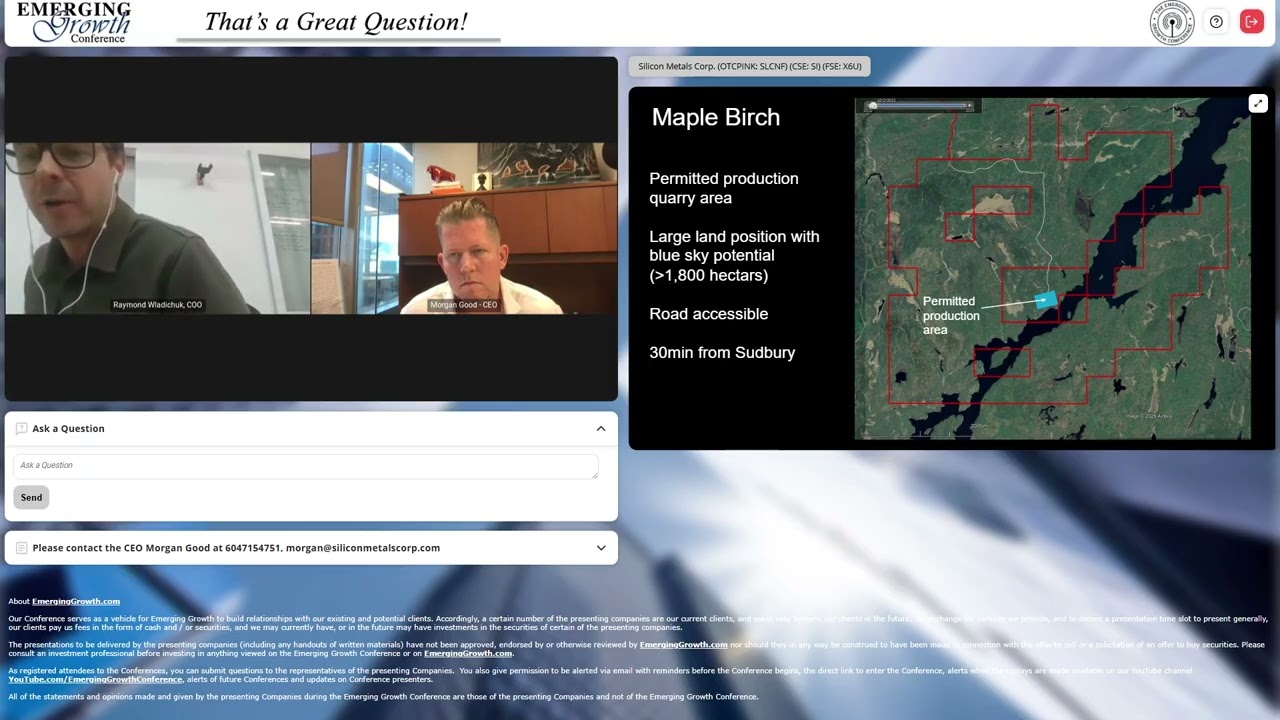Click the 'Road accessible' slide bullet
The height and width of the screenshot is (720, 1280).
pyautogui.click(x=709, y=314)
